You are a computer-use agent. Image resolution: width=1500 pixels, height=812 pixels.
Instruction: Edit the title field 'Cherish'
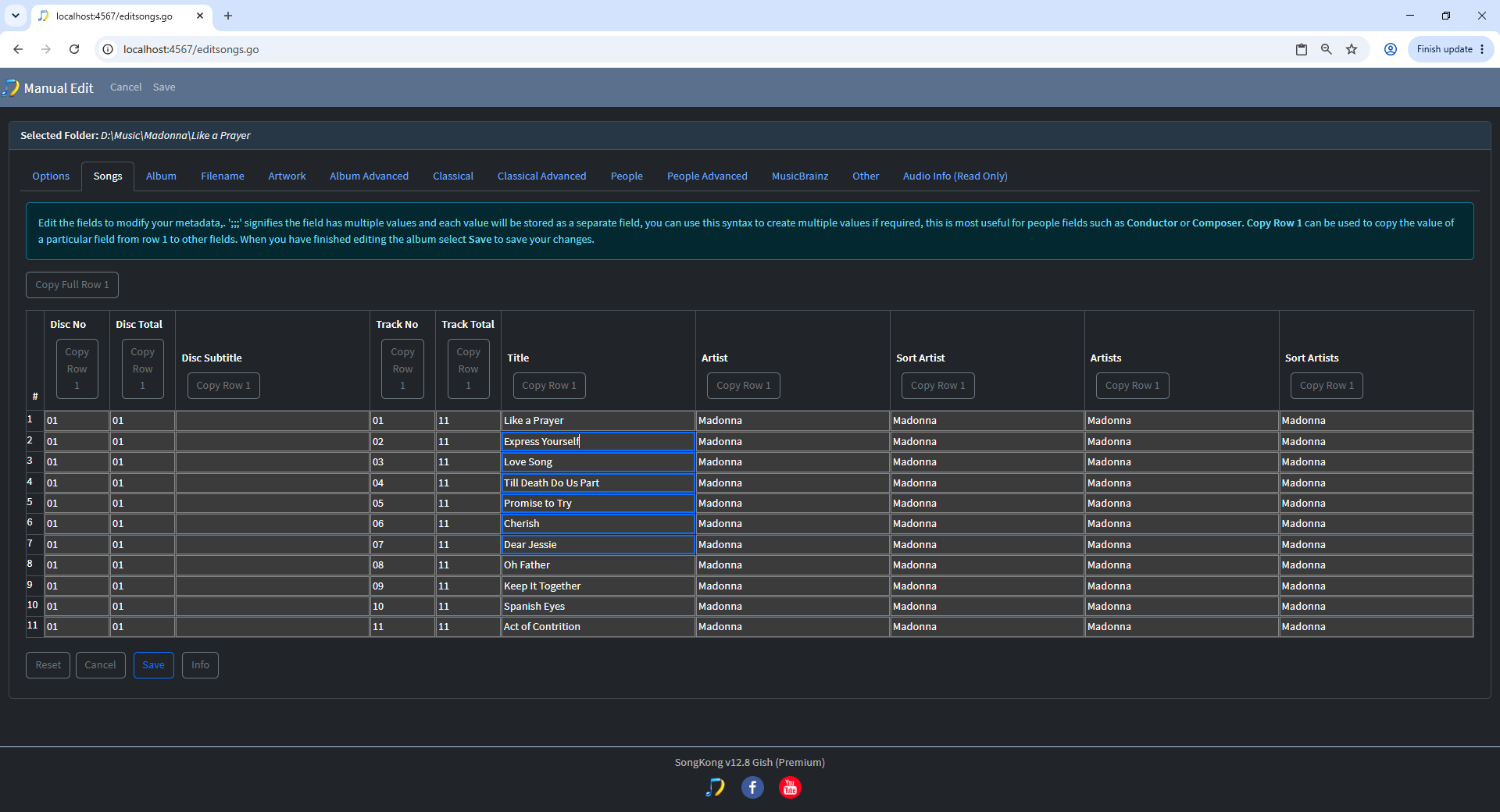point(598,524)
